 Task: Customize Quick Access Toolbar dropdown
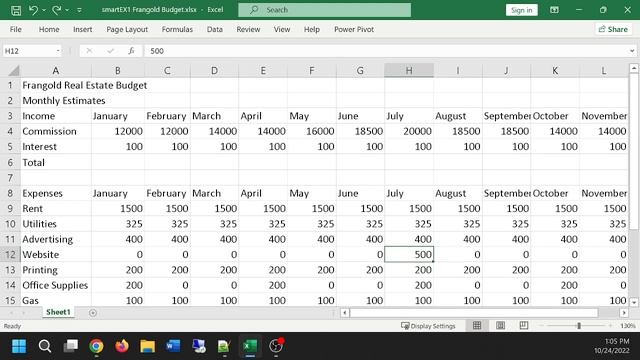click(x=79, y=10)
